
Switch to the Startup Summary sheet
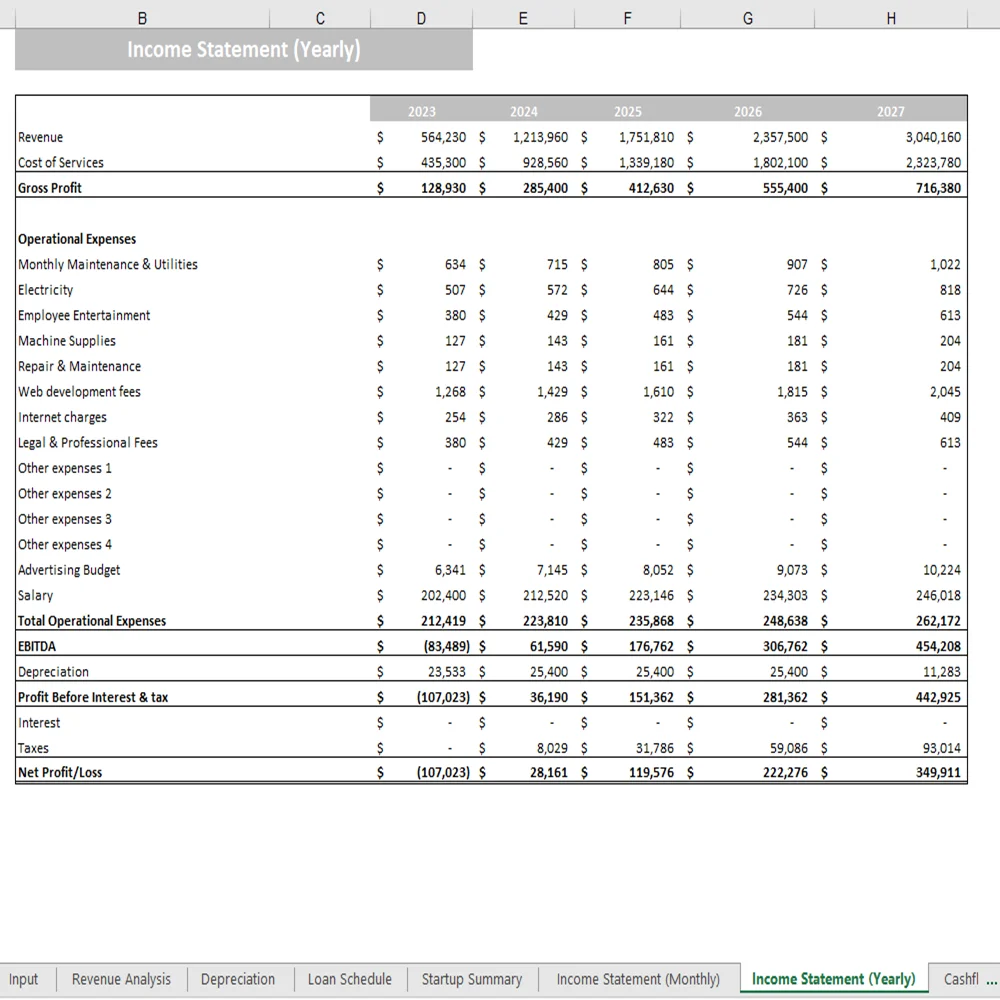(x=472, y=979)
